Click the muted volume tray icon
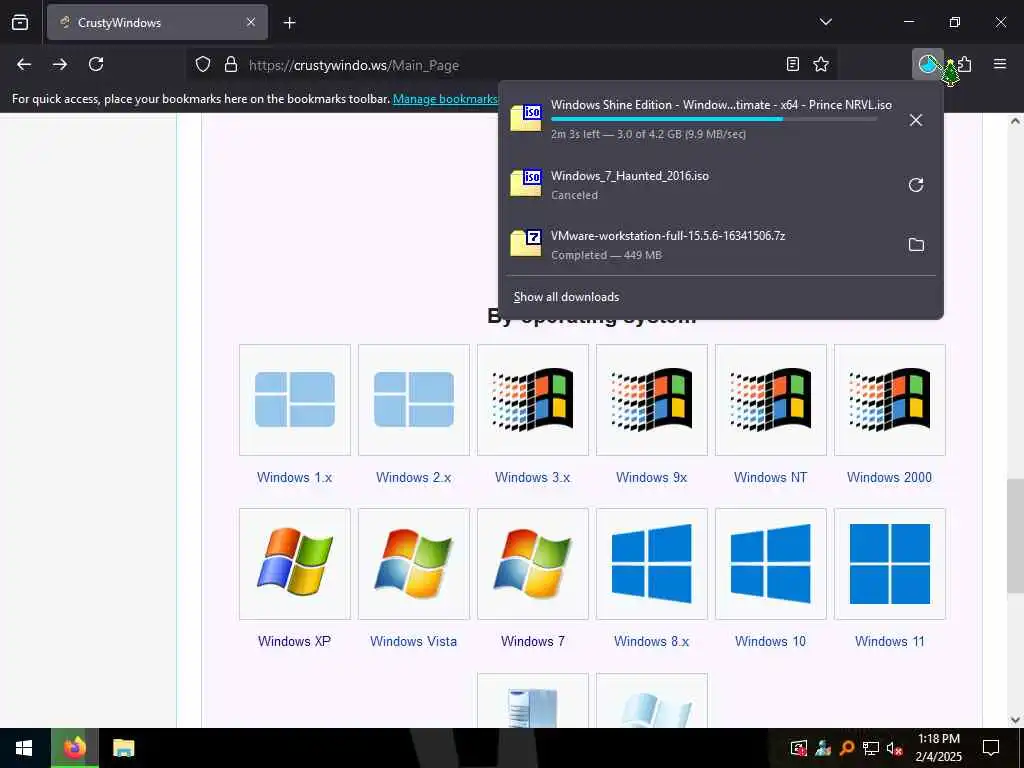Image resolution: width=1024 pixels, height=768 pixels. 894,748
